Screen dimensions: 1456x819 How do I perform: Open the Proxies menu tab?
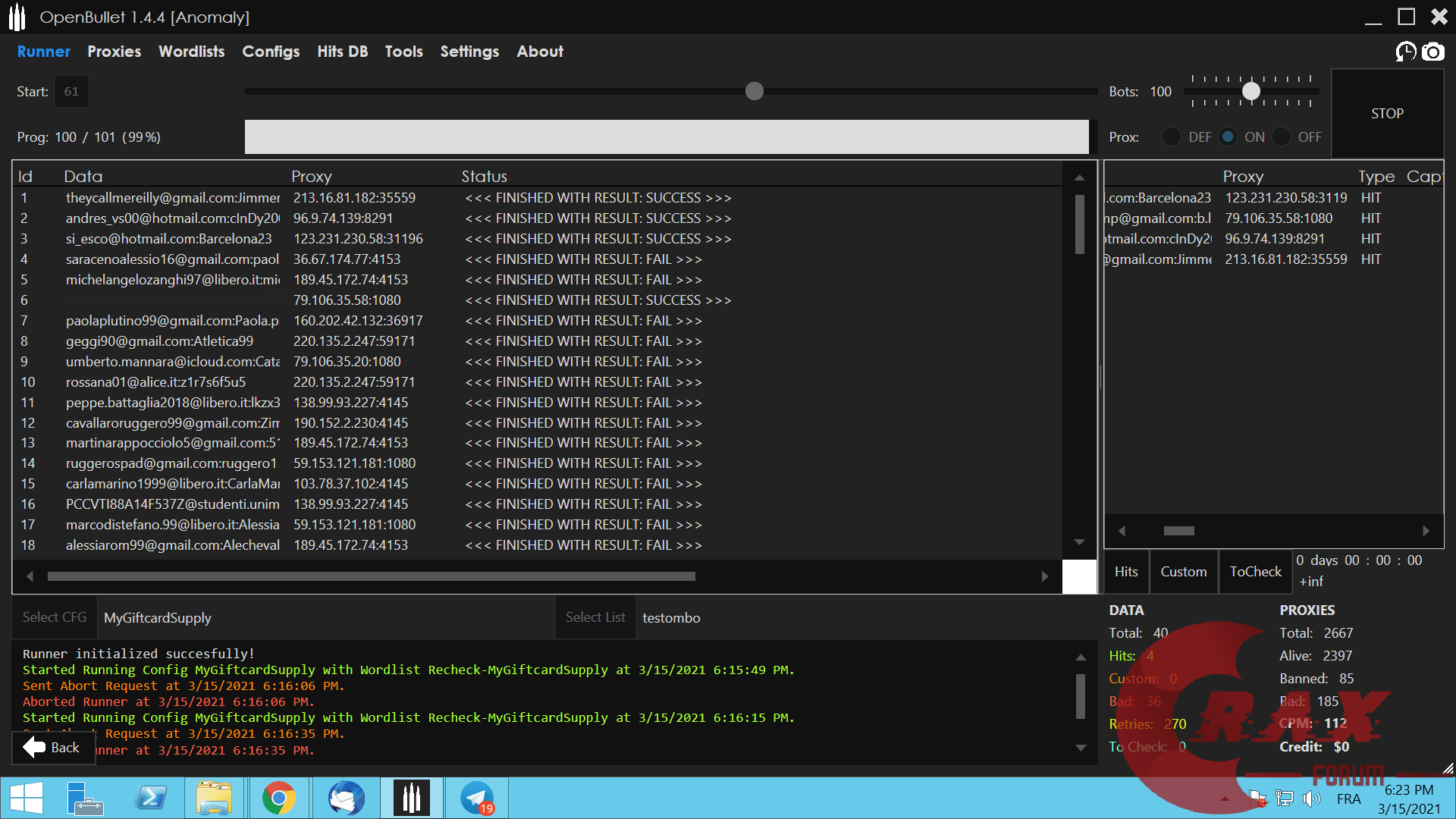pos(114,52)
